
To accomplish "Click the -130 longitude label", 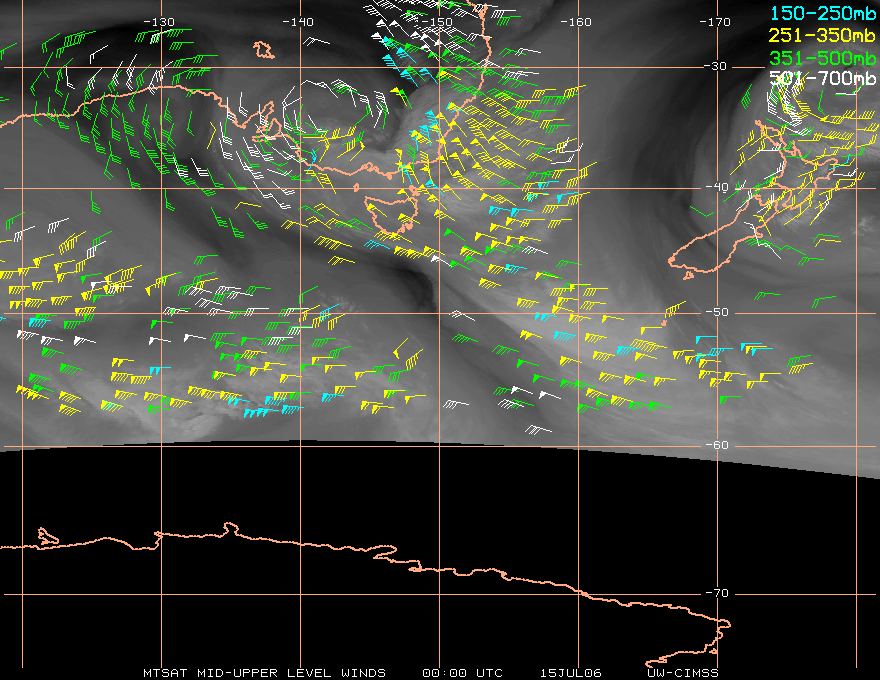I will [x=159, y=22].
